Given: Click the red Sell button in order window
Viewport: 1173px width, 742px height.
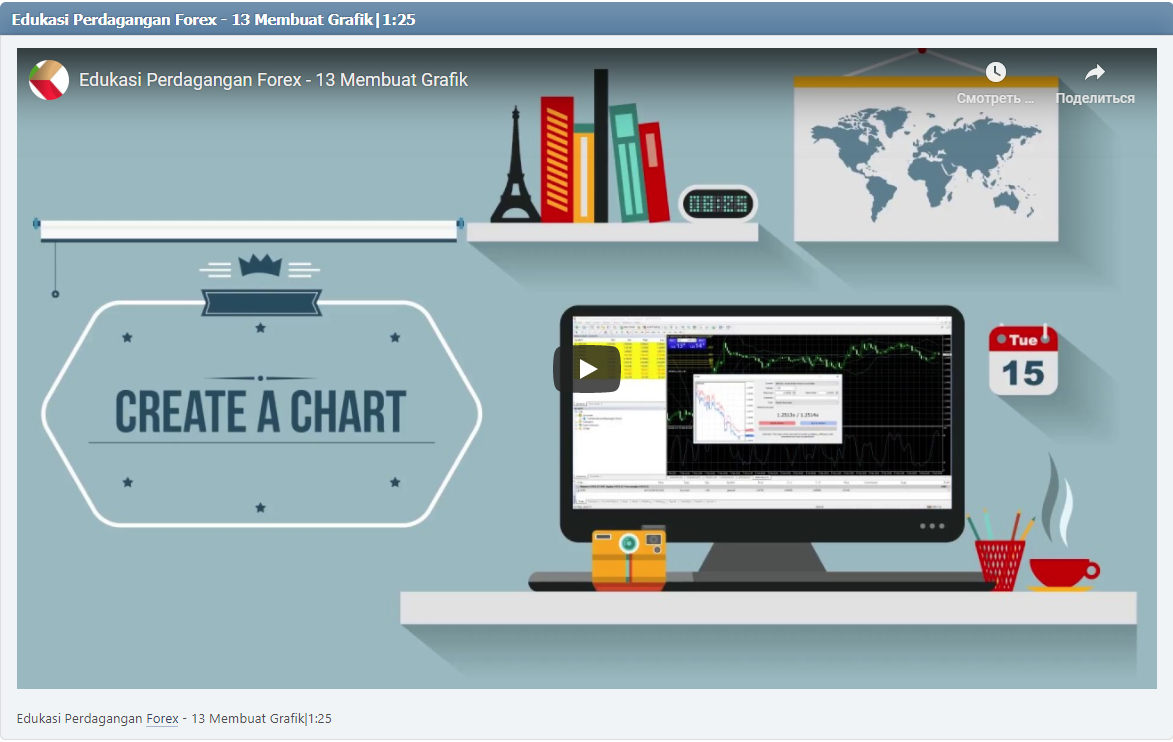Looking at the screenshot, I should [x=777, y=423].
